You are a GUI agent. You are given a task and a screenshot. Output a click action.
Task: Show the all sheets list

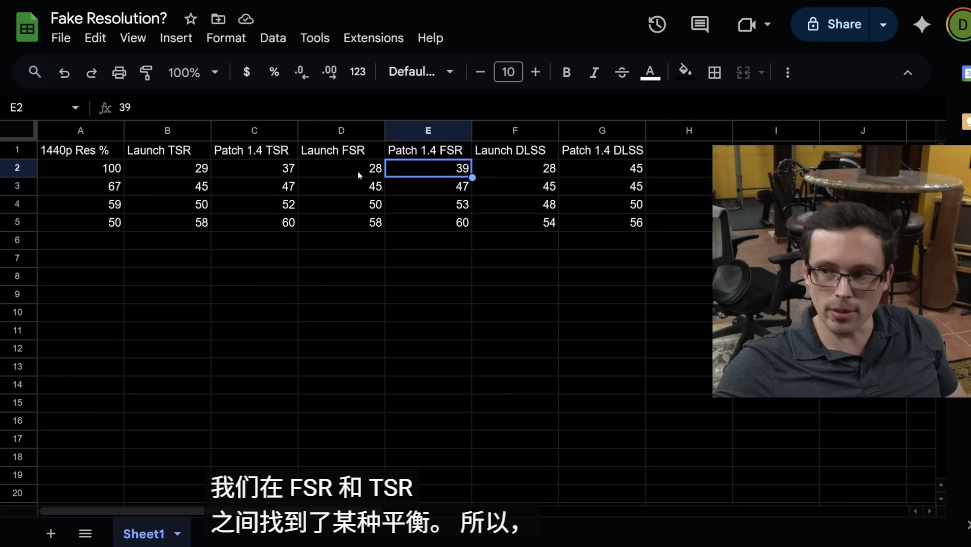[85, 533]
